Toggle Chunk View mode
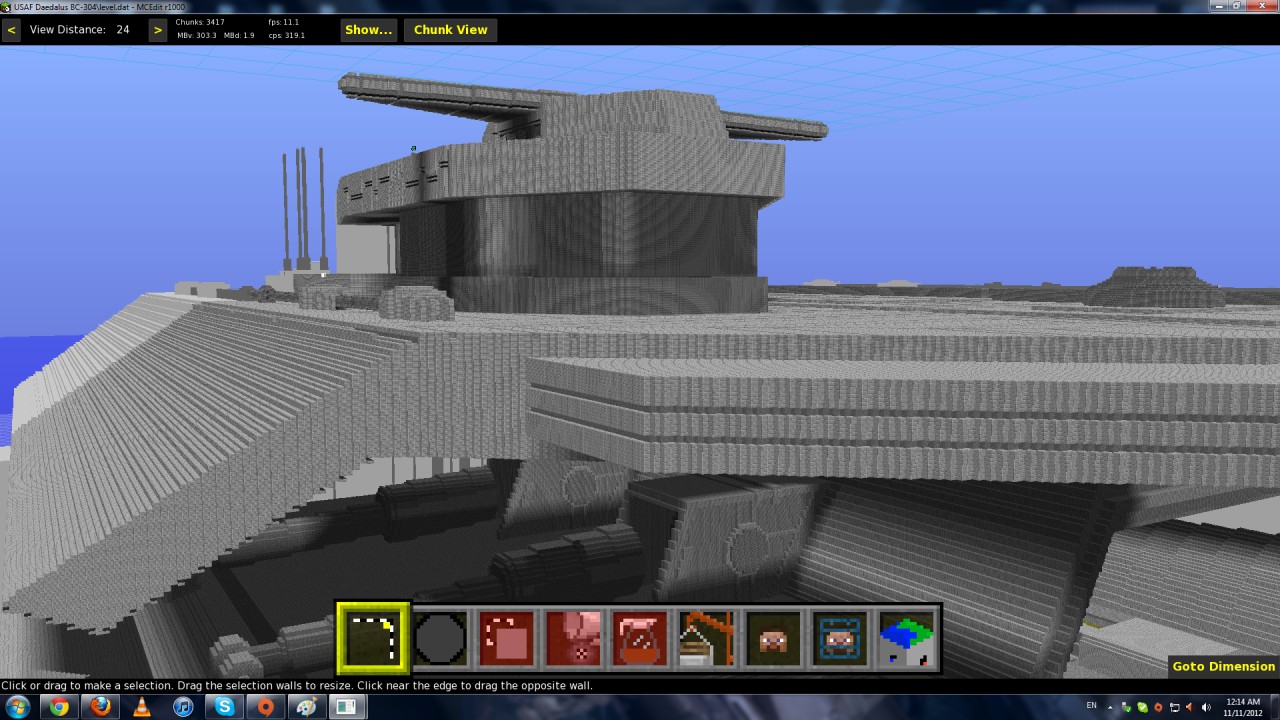1280x720 pixels. coord(450,29)
